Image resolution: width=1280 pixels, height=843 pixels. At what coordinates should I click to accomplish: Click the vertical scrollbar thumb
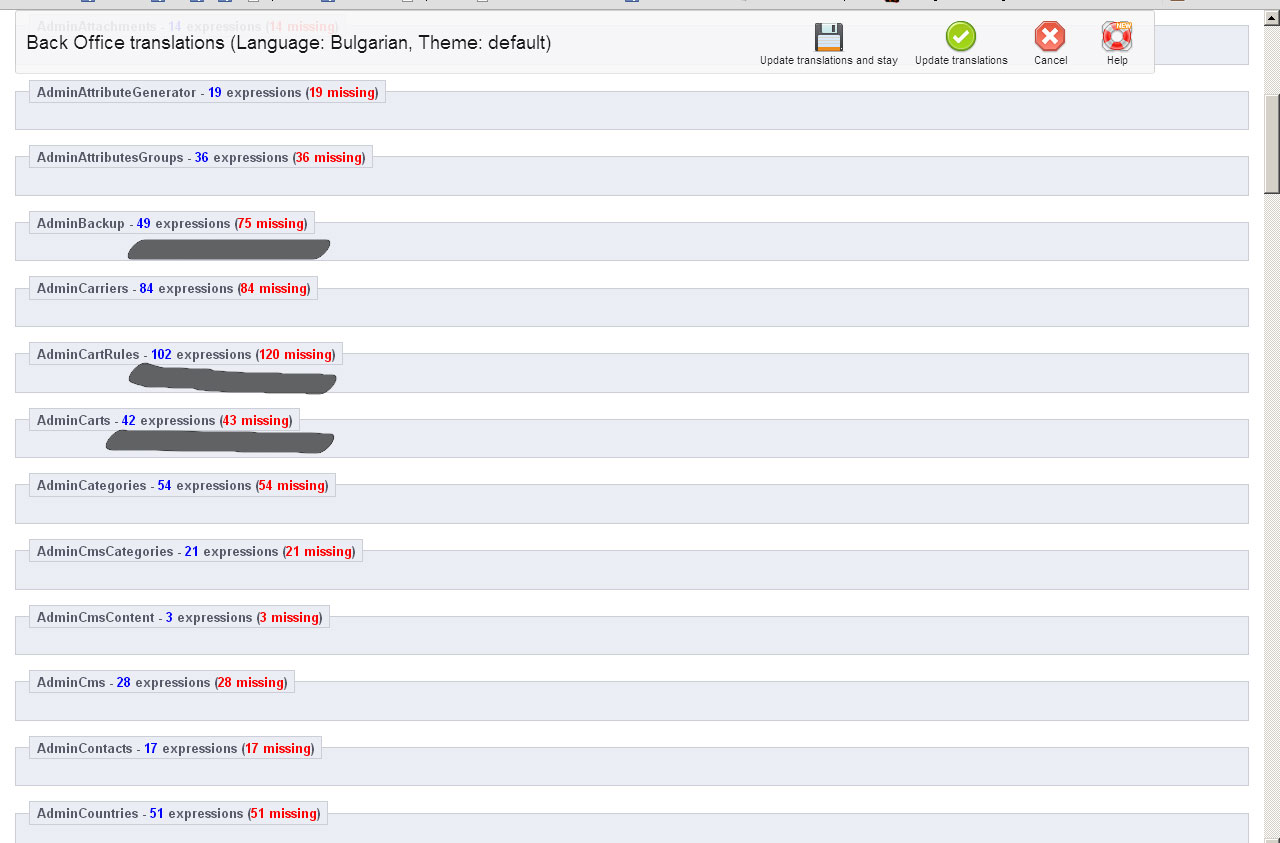1272,143
